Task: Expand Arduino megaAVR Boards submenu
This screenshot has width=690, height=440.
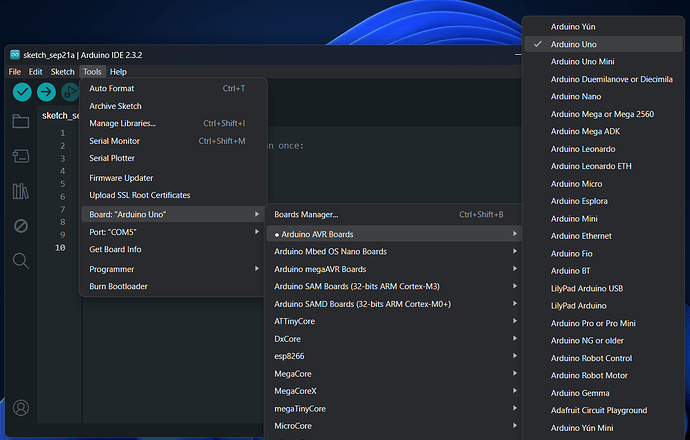Action: click(394, 269)
